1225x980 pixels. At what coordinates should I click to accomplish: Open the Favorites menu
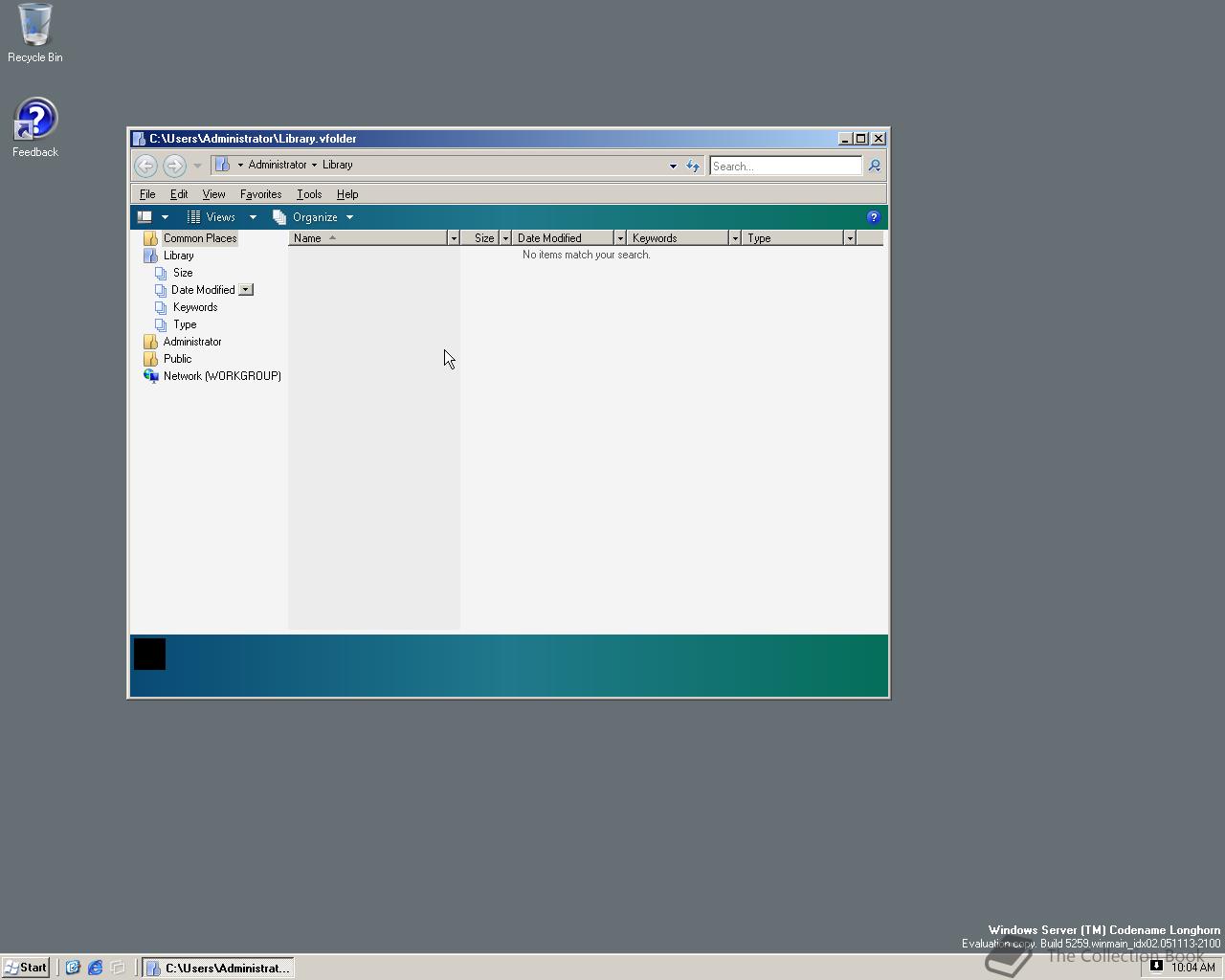(x=260, y=194)
